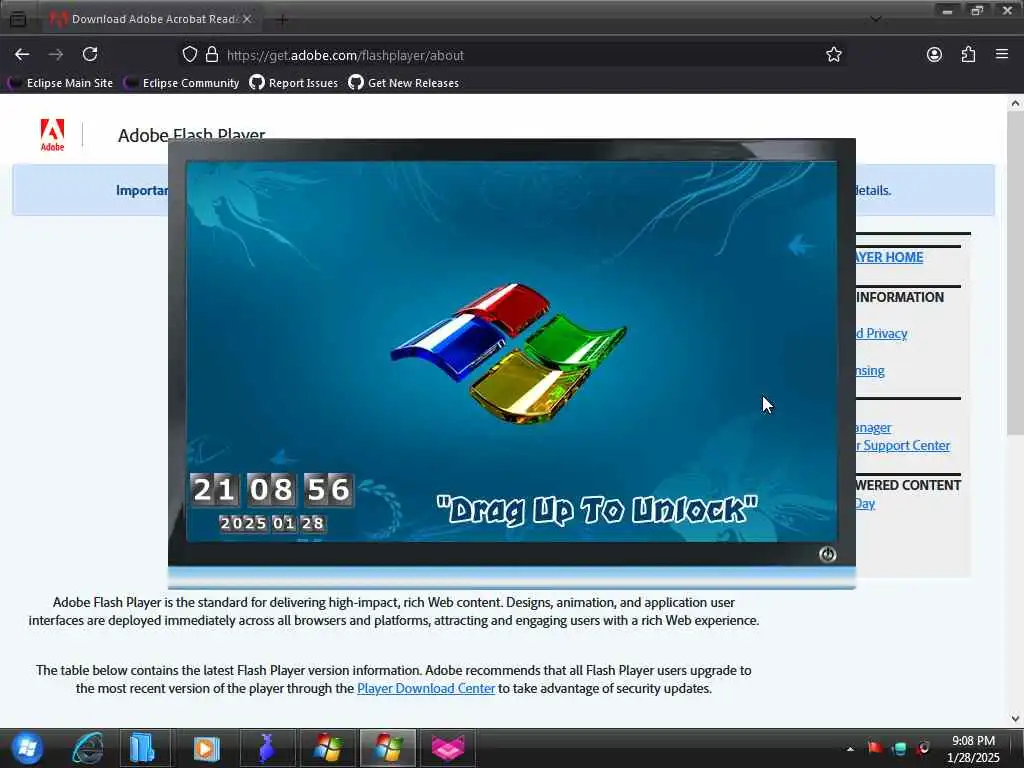Click the Adobe logo

tap(52, 135)
